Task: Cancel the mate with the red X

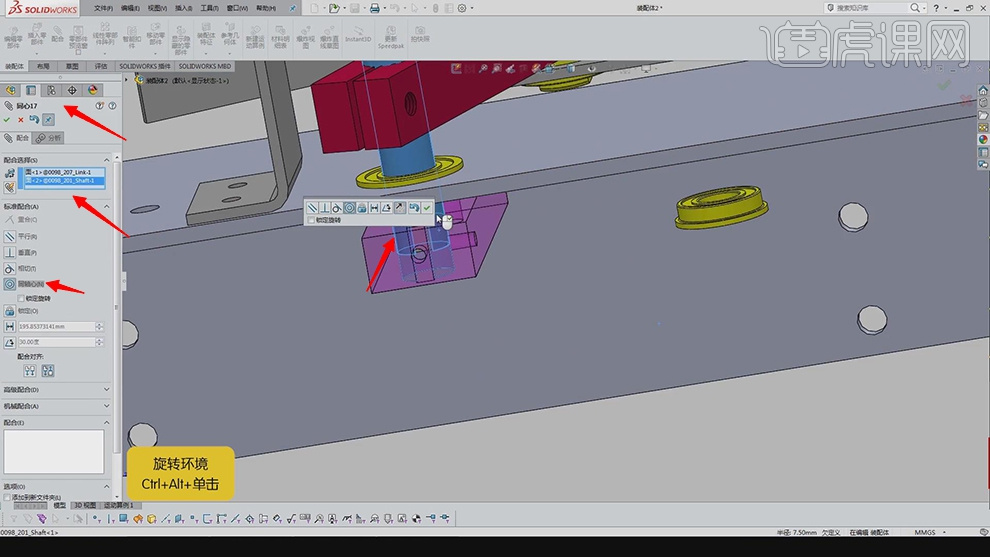Action: [21, 120]
